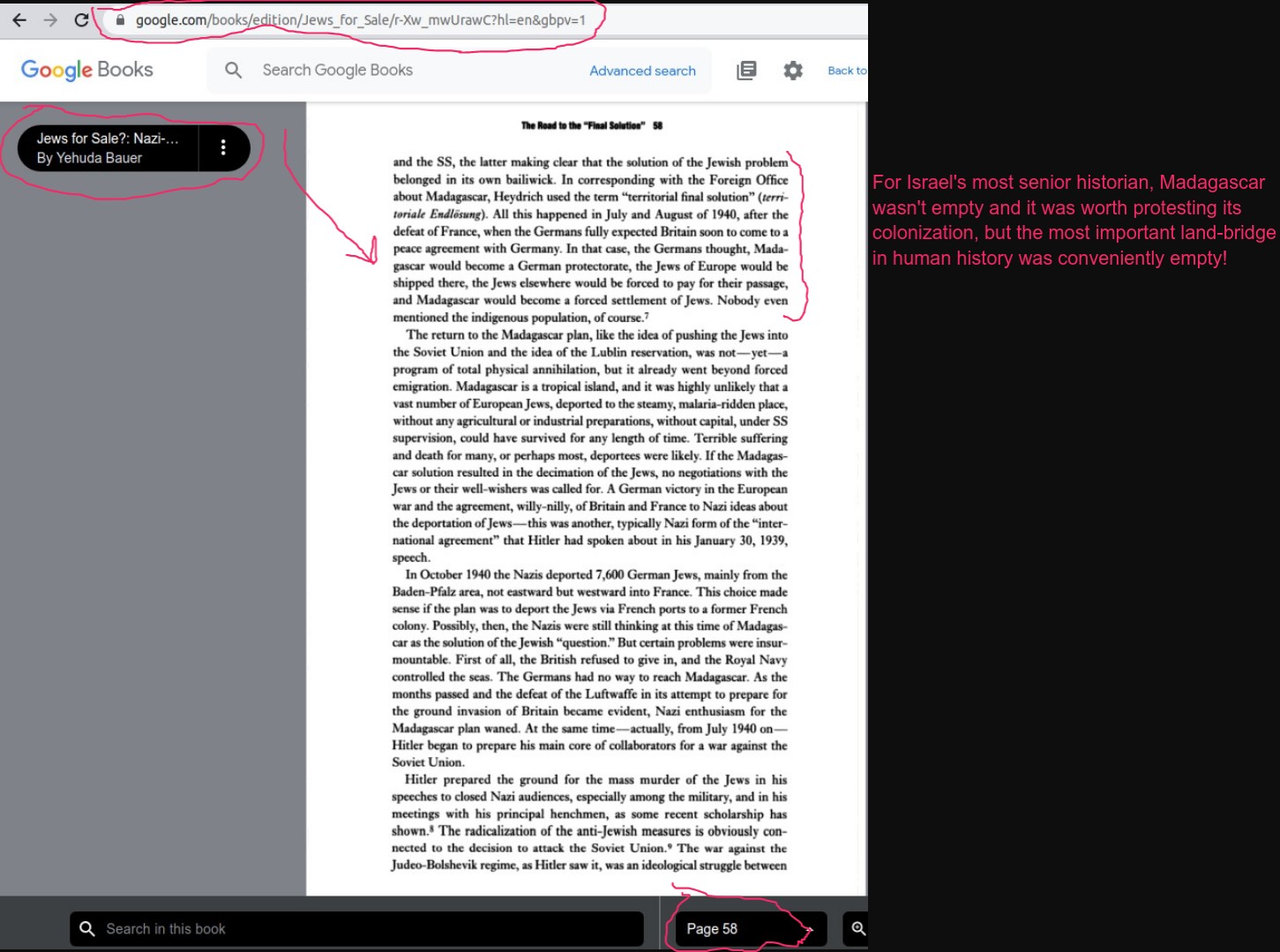This screenshot has height=952, width=1280.
Task: Zoom in using the bottom magnifier icon
Action: click(857, 928)
